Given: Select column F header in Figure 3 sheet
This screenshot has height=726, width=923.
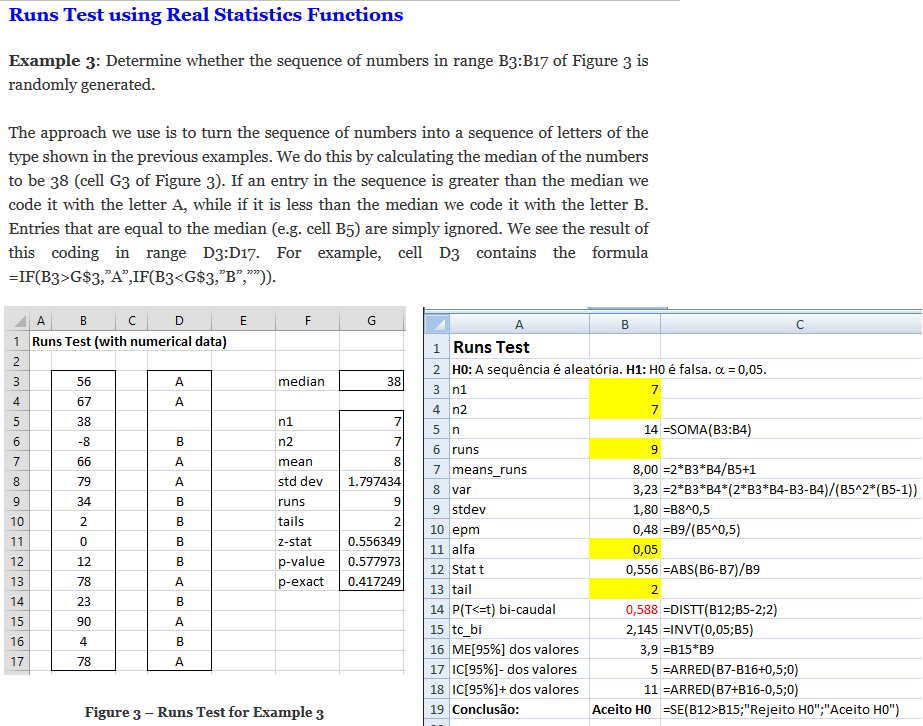Looking at the screenshot, I should (x=307, y=321).
